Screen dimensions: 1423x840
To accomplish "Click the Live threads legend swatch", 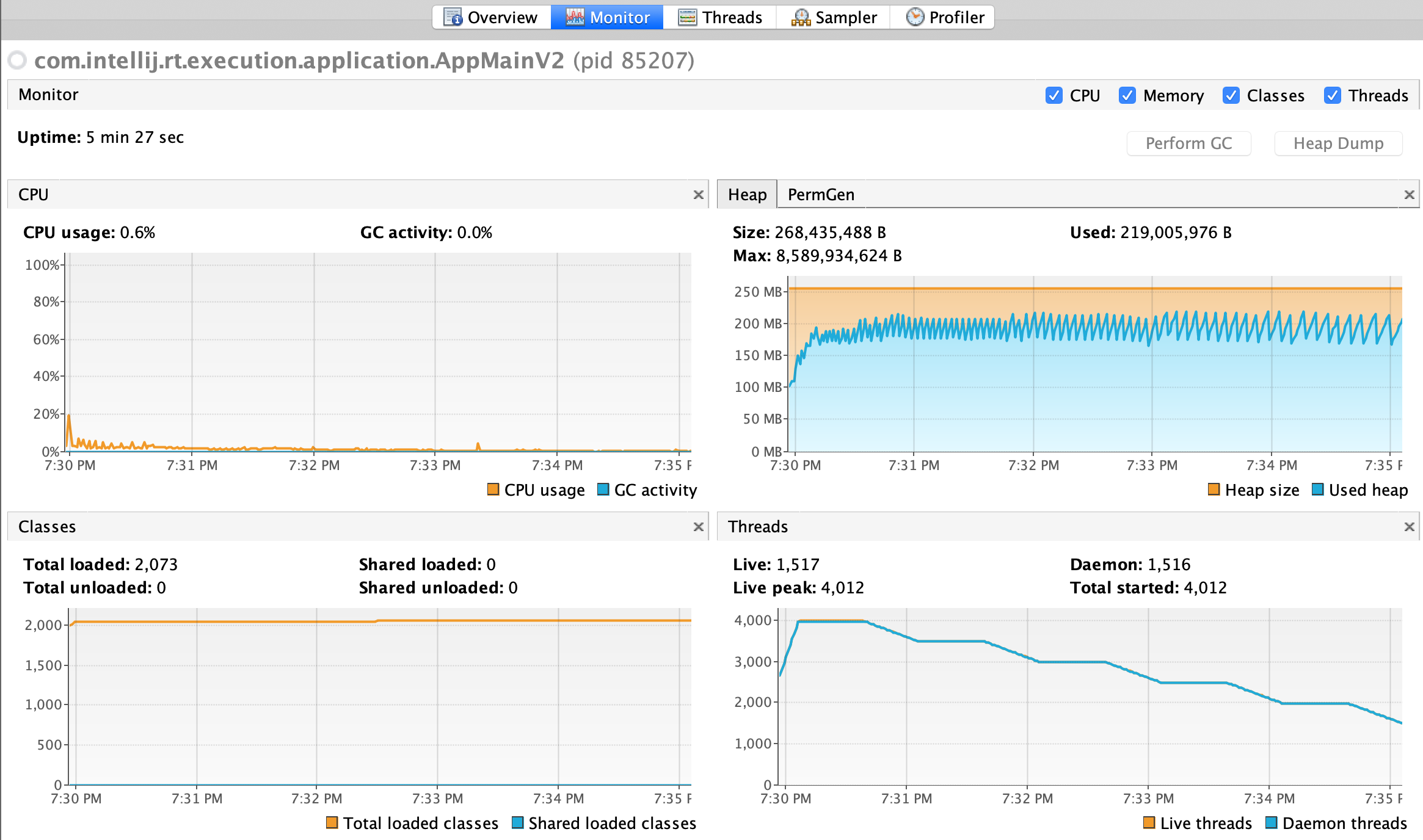I will click(1149, 823).
